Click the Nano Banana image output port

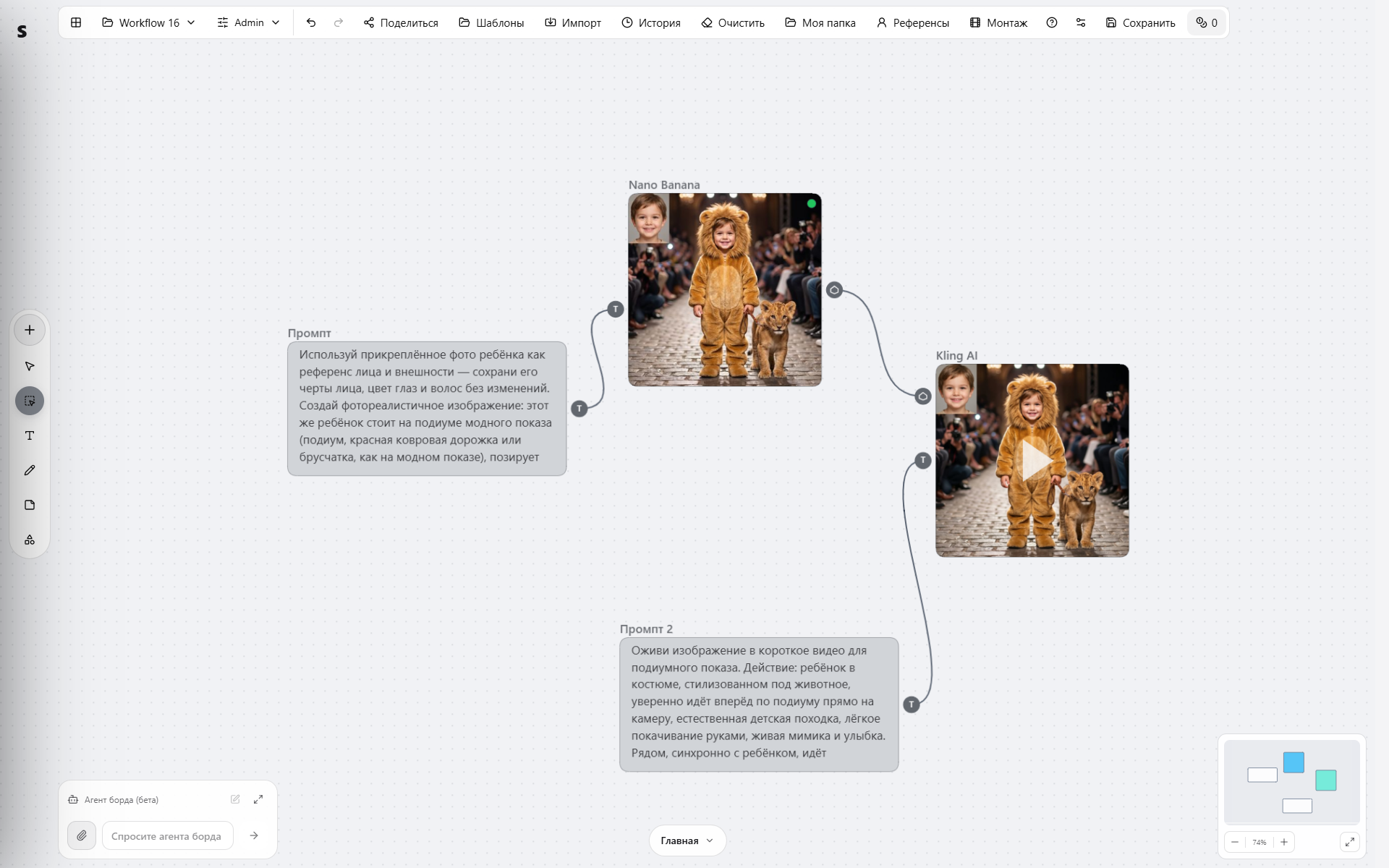[834, 290]
